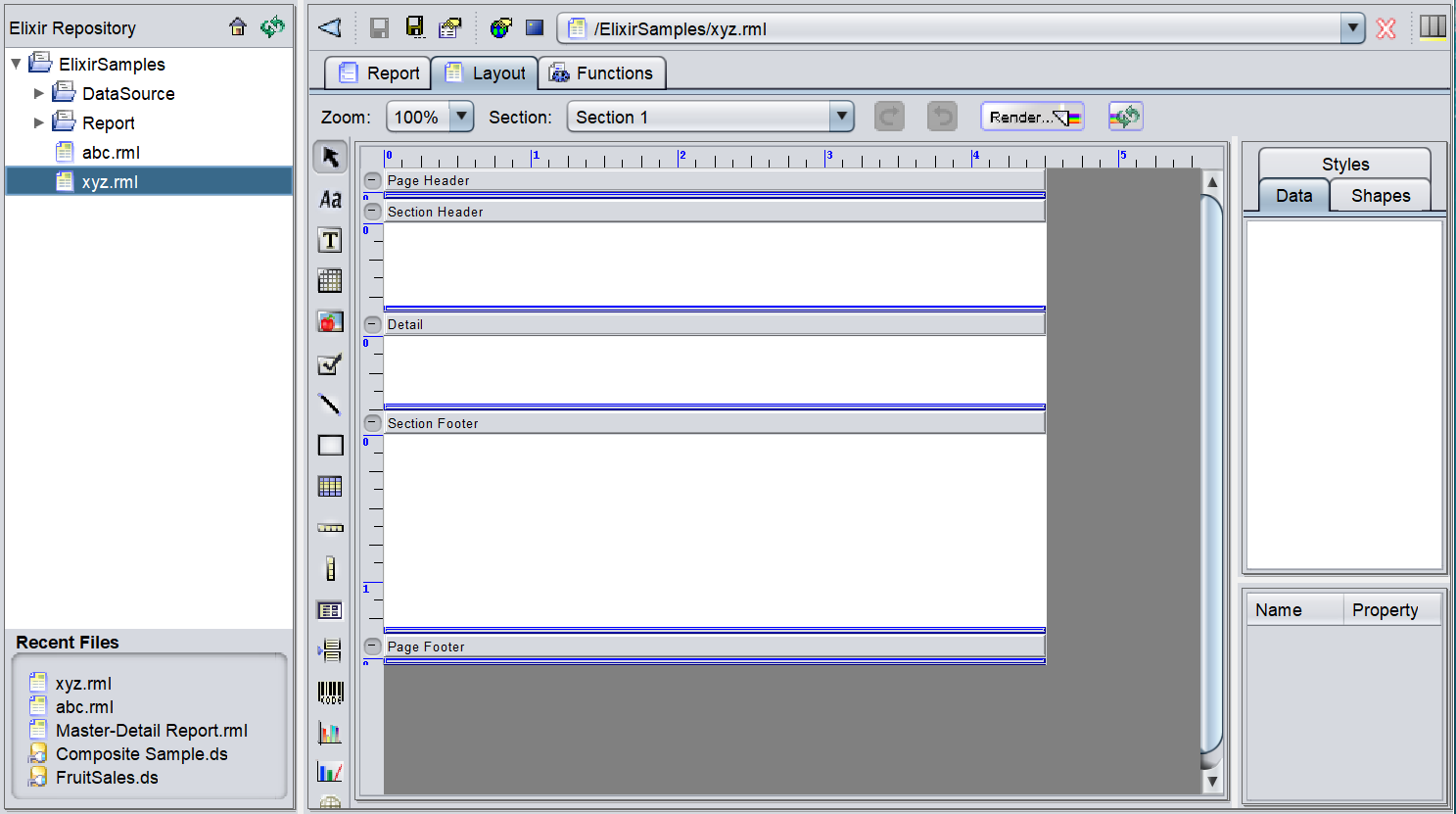
Task: Expand the DataSource folder in tree
Action: click(x=39, y=94)
